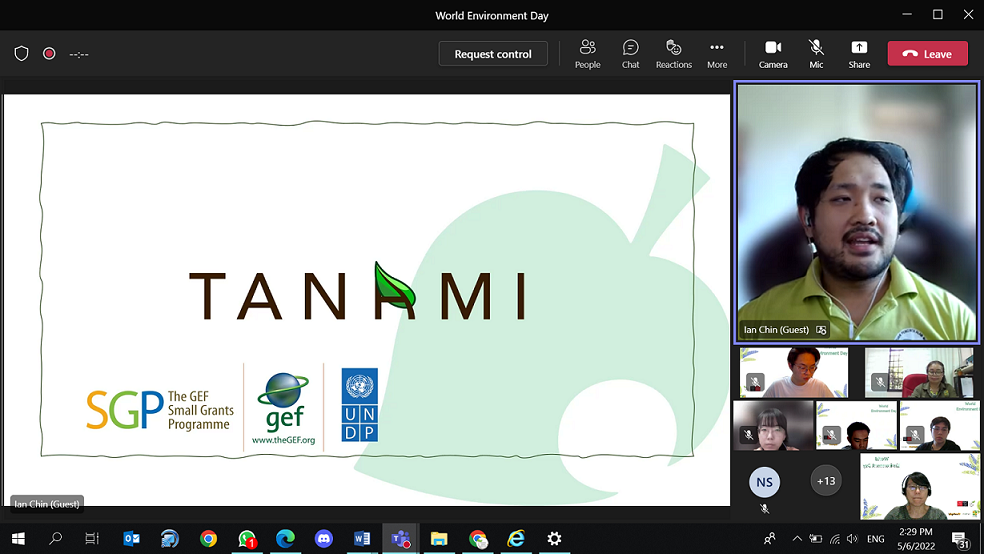Open Task View on taskbar
This screenshot has width=984, height=554.
click(x=92, y=538)
